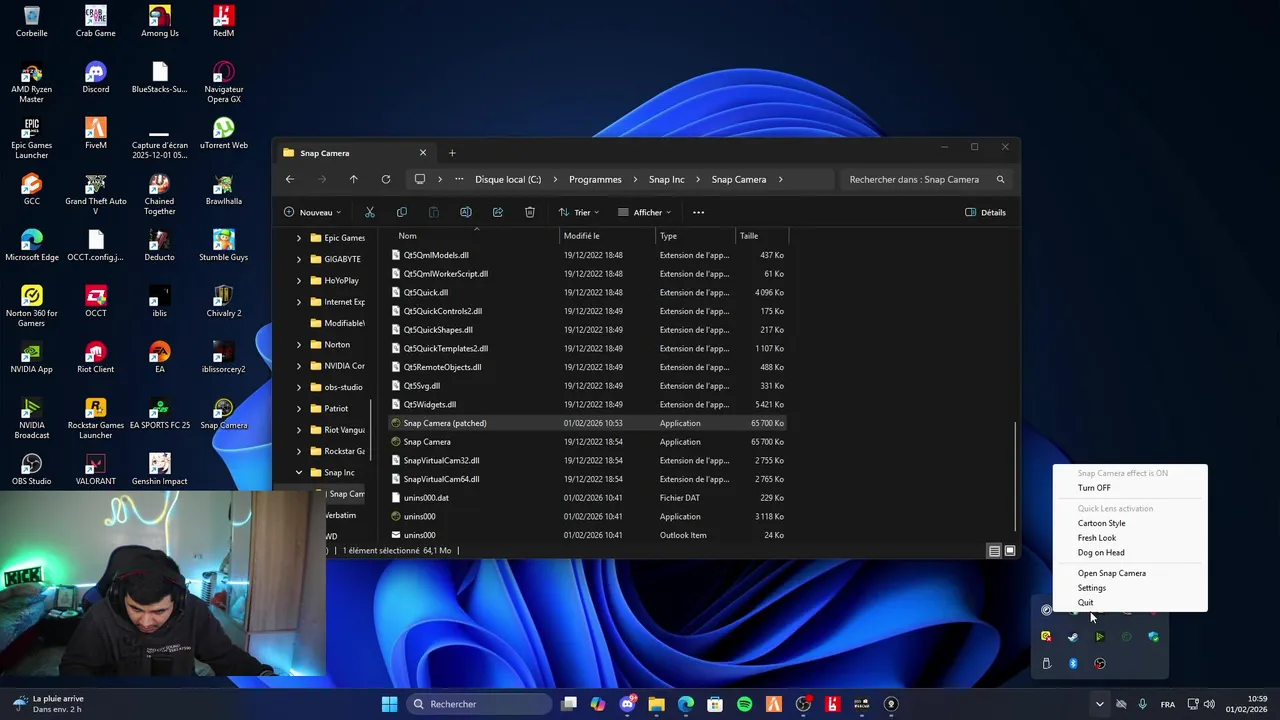Click the Rename icon in Explorer toolbar
Image resolution: width=1280 pixels, height=720 pixels.
tap(466, 212)
